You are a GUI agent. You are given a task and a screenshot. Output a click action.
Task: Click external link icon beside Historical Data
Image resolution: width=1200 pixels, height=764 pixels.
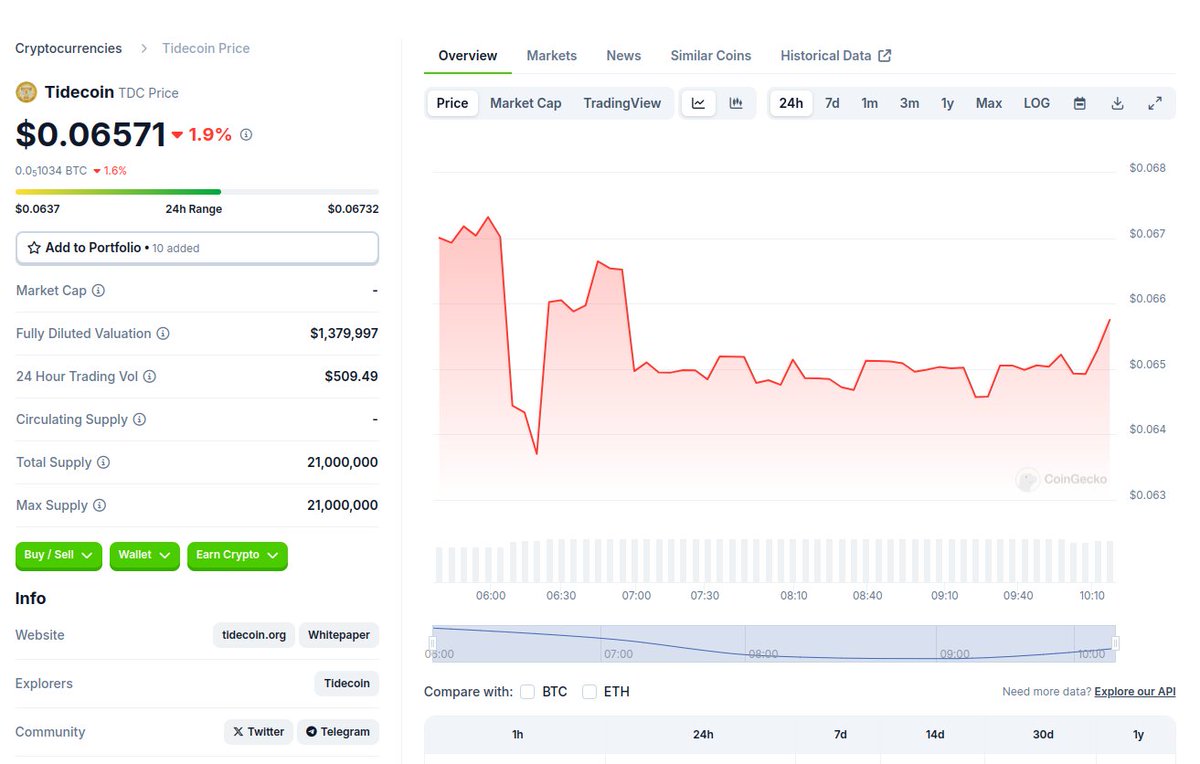[885, 56]
